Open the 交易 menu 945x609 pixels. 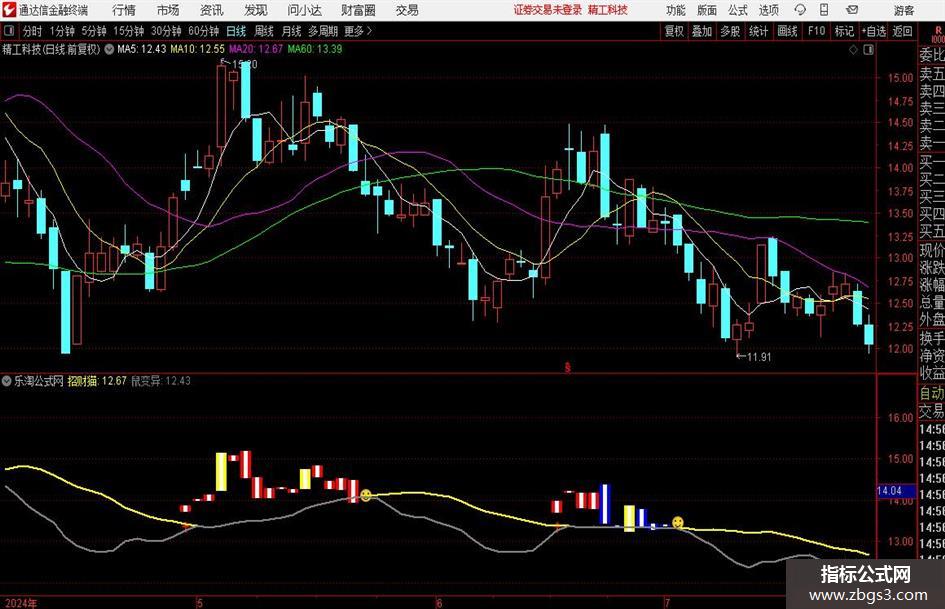(407, 10)
